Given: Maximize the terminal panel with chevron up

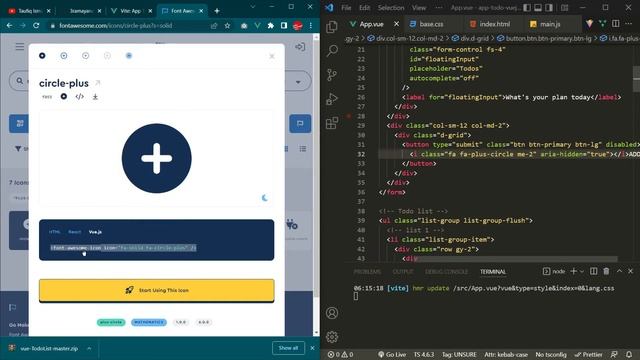Looking at the screenshot, I should click(619, 271).
